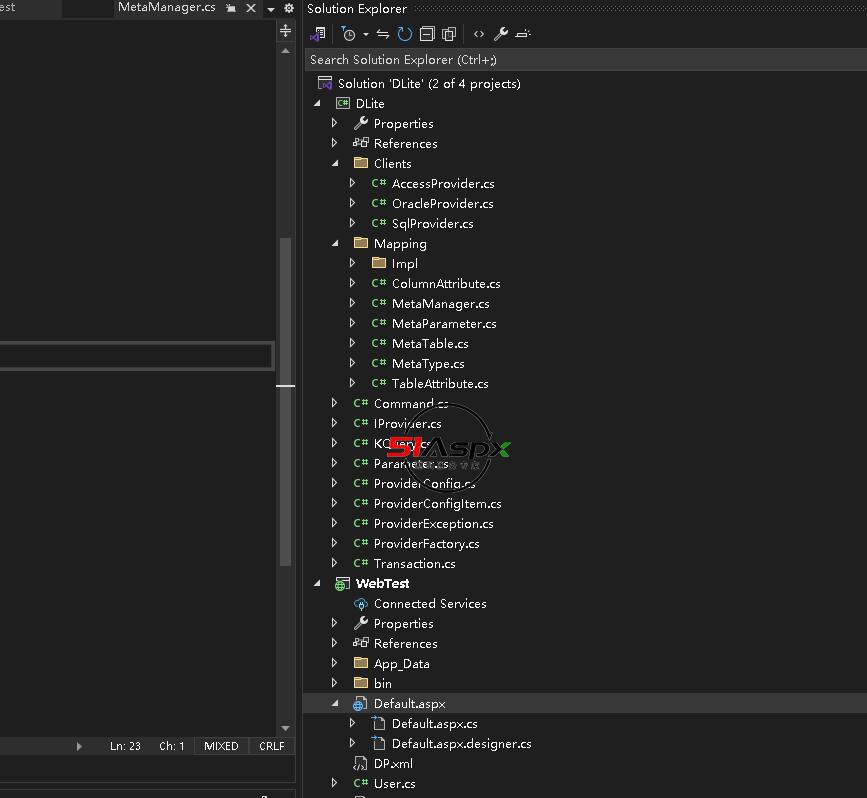Click the Pending Changes Filter clock icon
867x798 pixels.
point(348,34)
